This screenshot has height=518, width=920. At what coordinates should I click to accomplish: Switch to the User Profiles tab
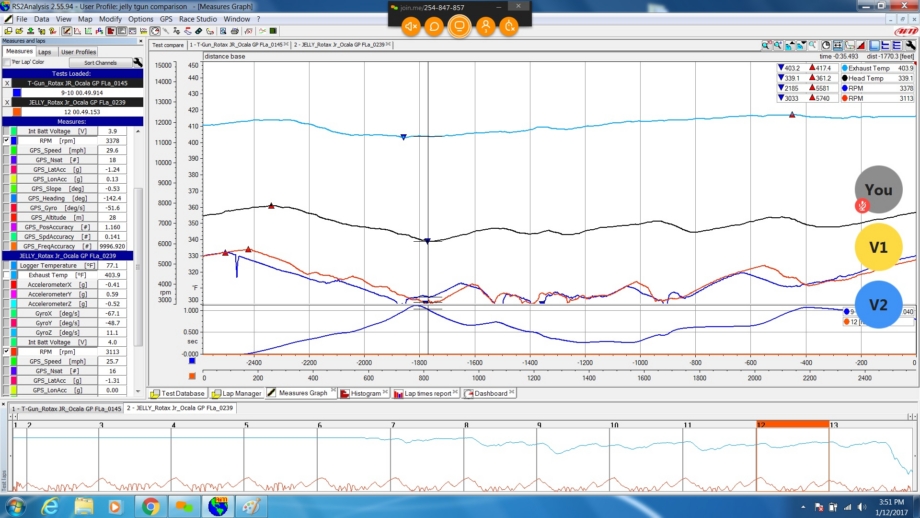(x=78, y=52)
